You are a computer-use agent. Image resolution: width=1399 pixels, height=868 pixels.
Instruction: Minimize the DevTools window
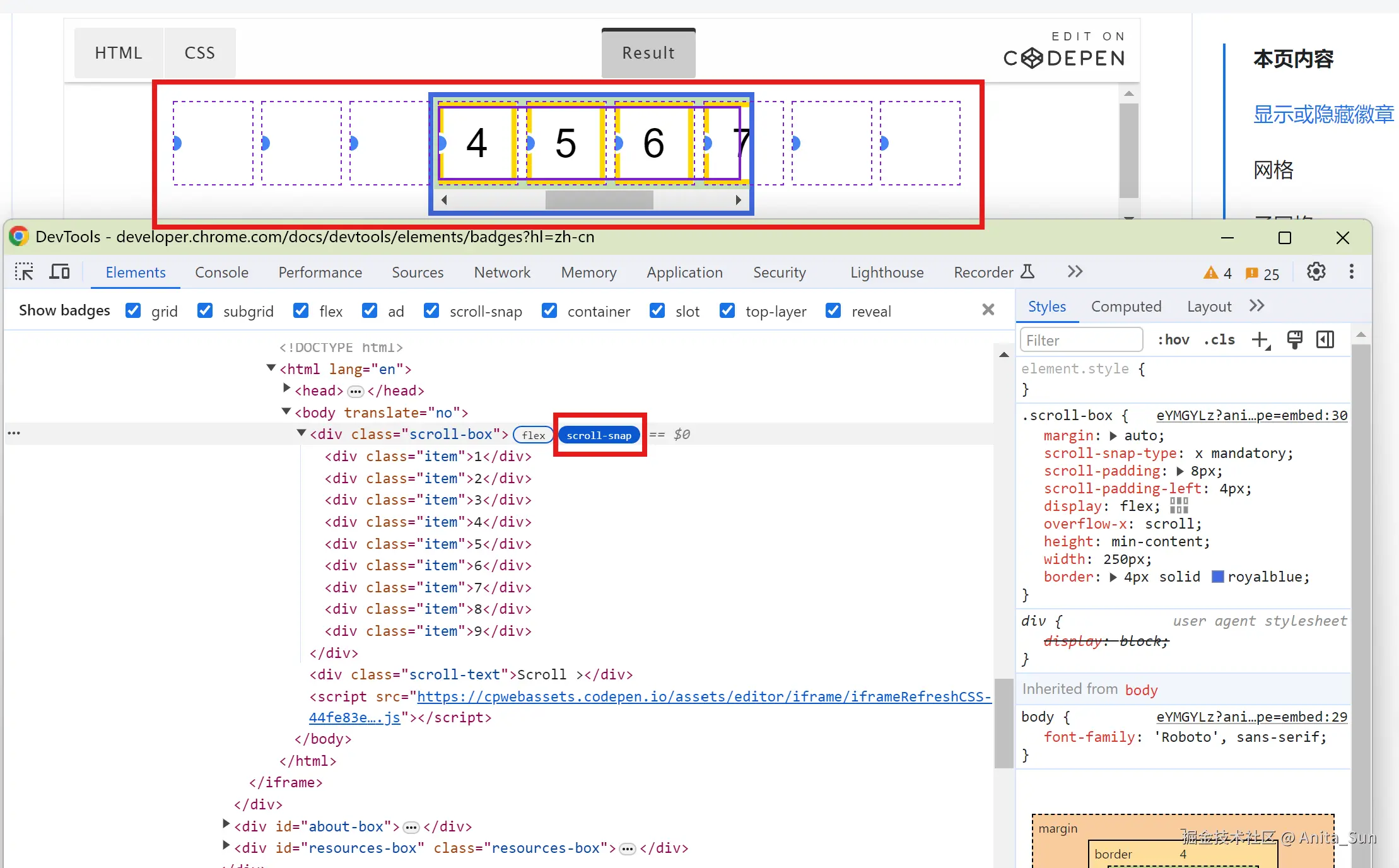tap(1227, 238)
